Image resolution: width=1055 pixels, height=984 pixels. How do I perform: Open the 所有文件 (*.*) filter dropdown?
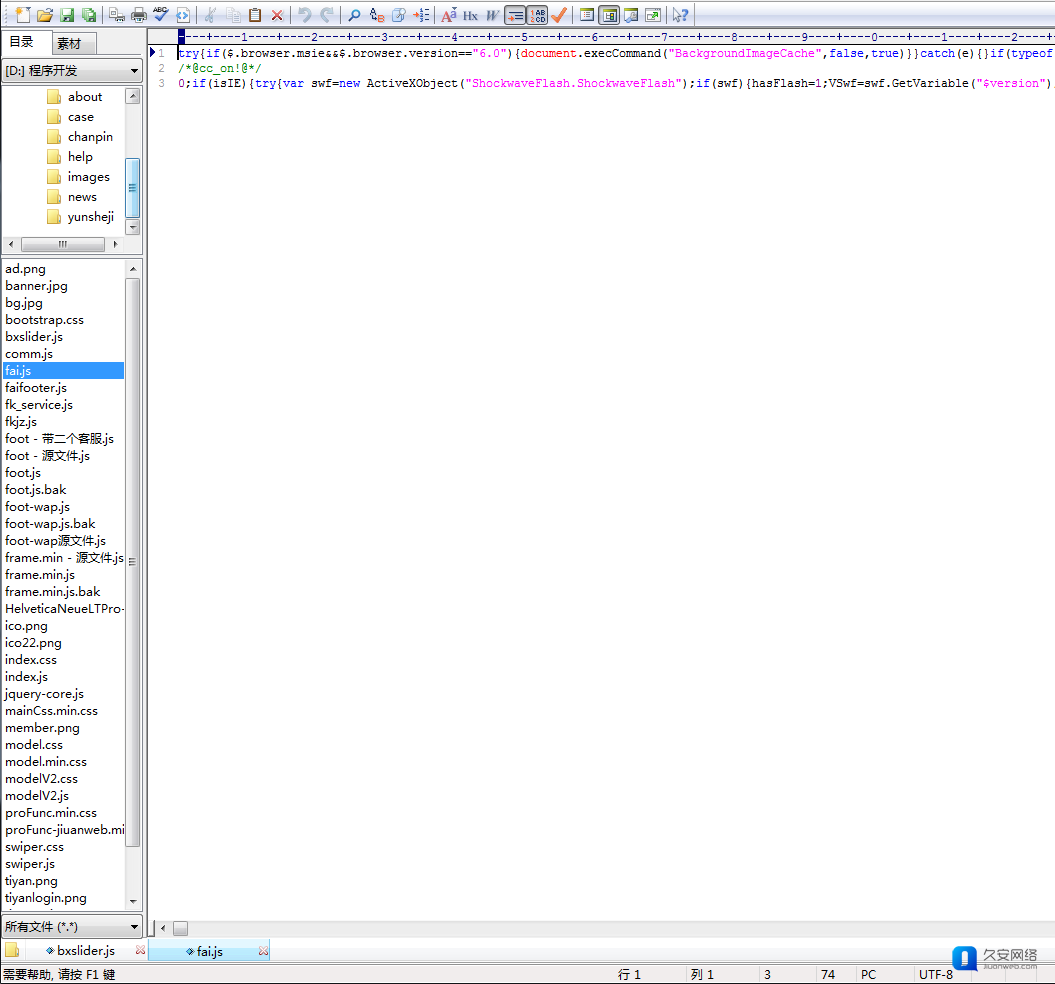coord(72,927)
